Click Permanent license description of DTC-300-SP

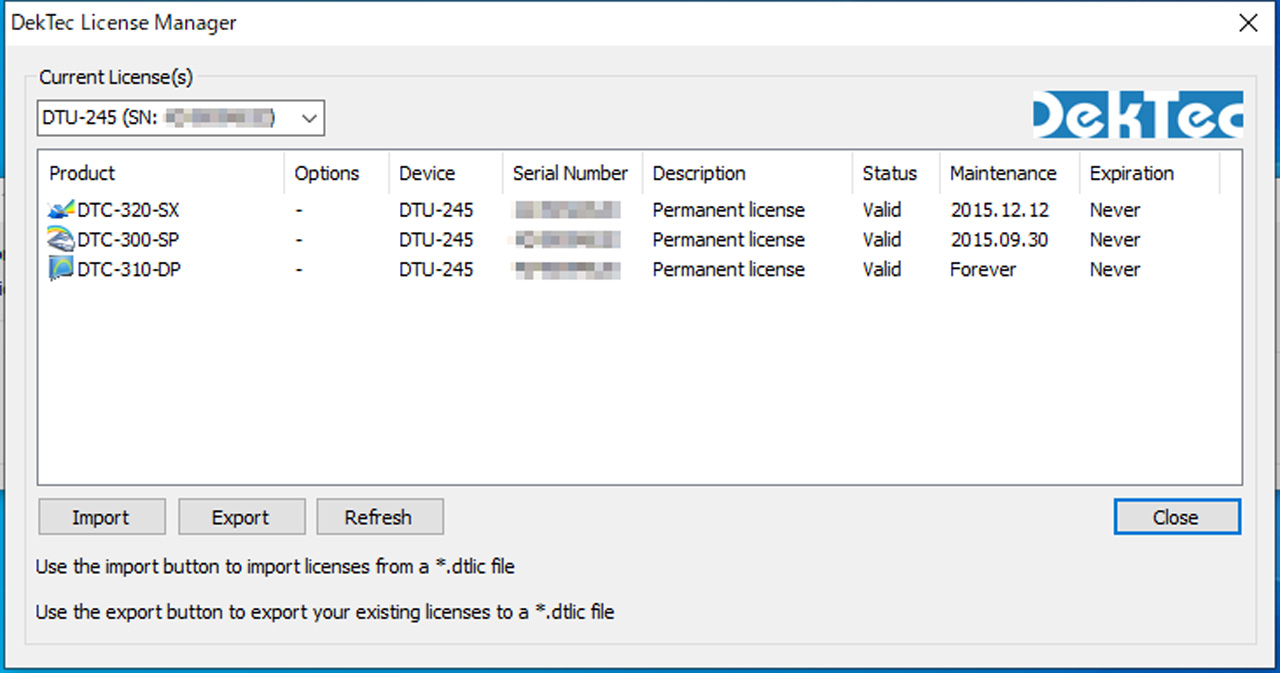(x=729, y=240)
